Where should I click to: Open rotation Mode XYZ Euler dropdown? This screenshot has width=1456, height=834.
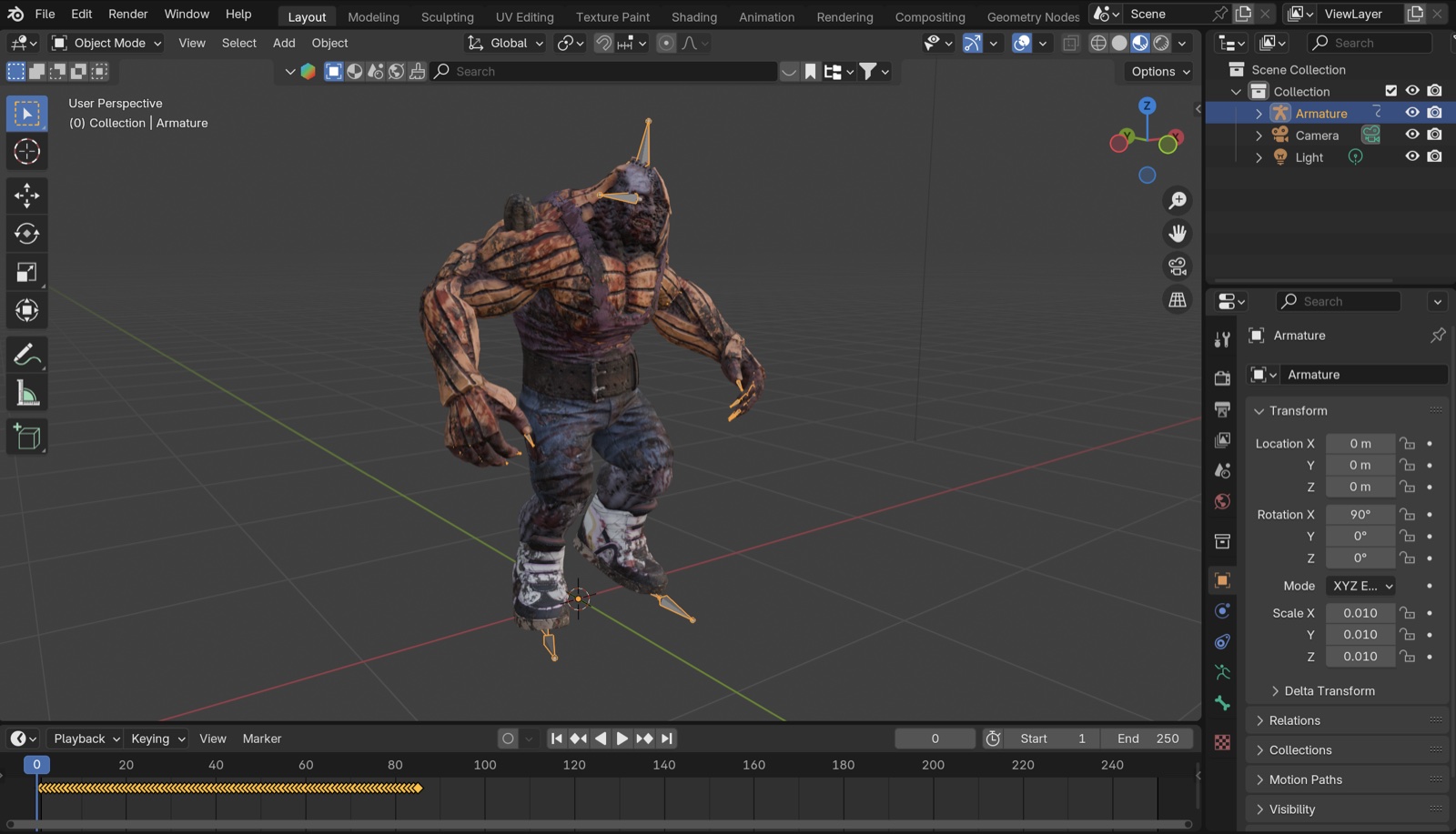tap(1360, 586)
